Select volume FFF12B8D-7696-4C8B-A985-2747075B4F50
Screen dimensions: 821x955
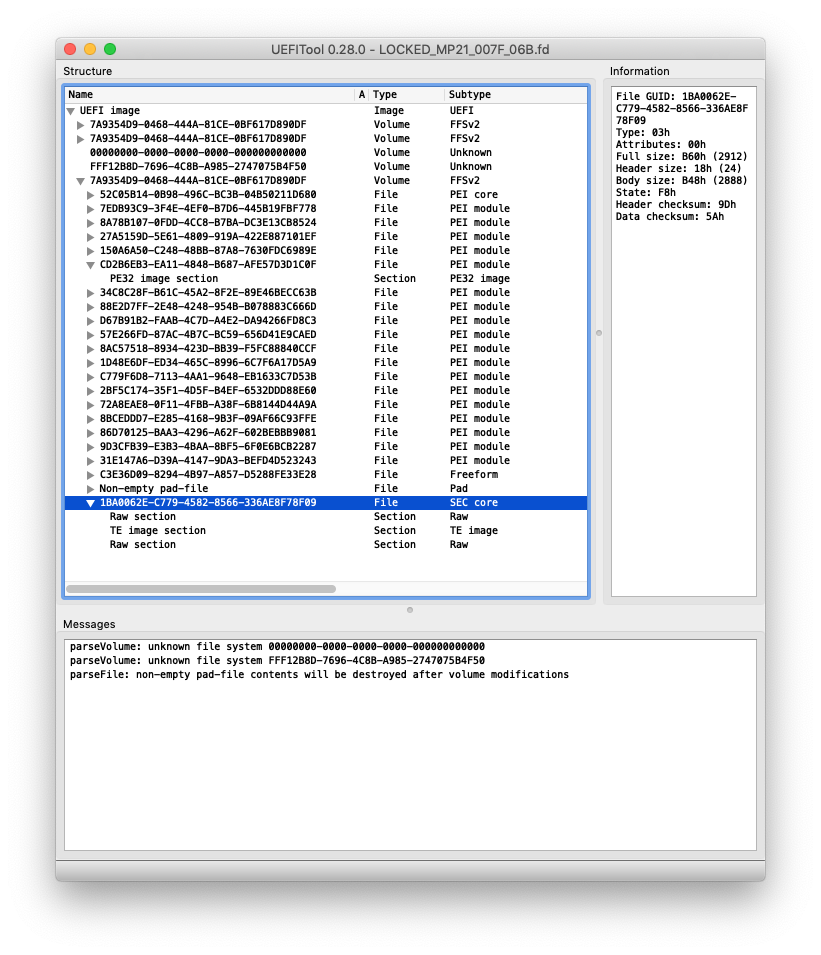[197, 167]
